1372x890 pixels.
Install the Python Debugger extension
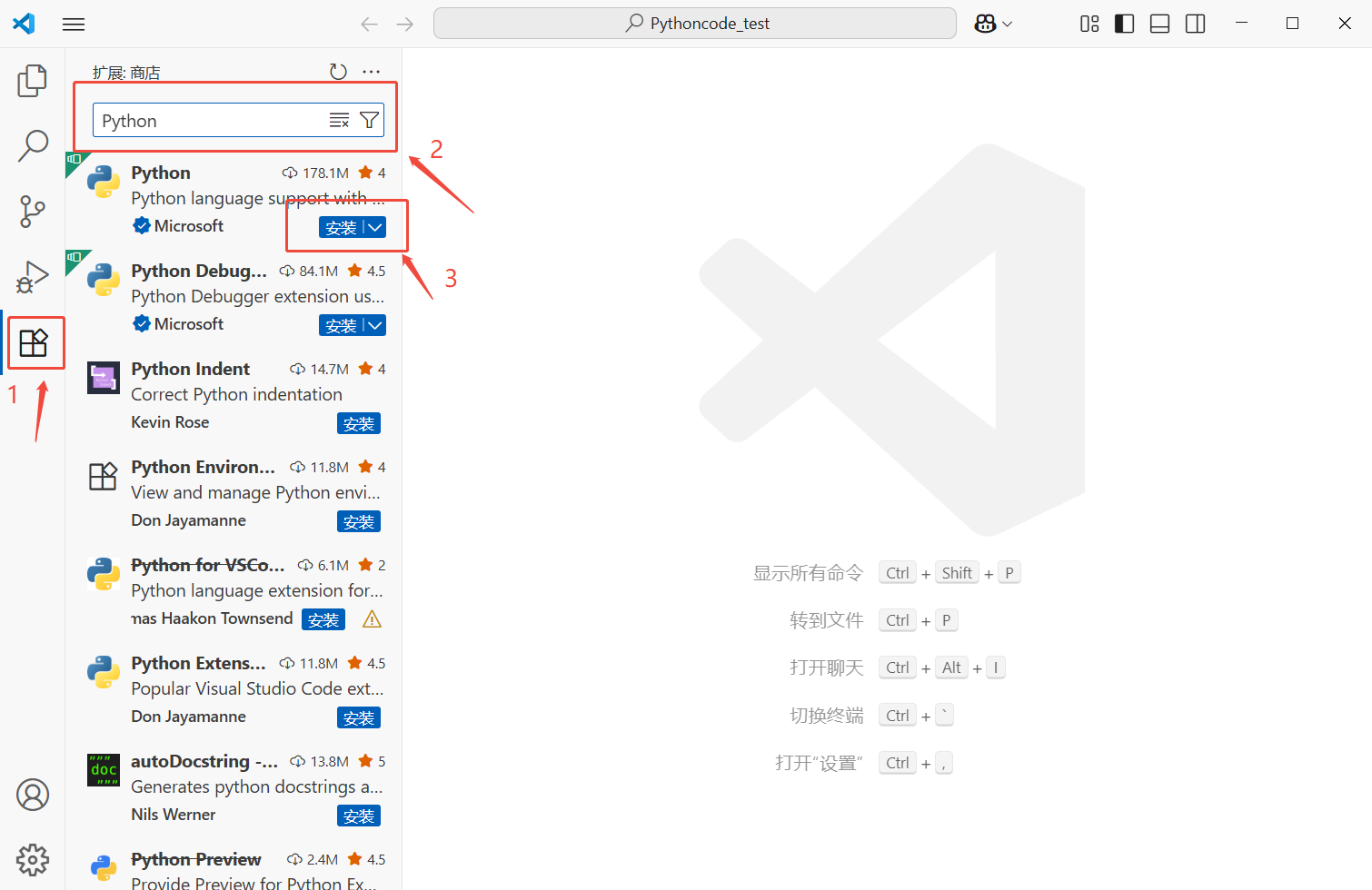(341, 325)
